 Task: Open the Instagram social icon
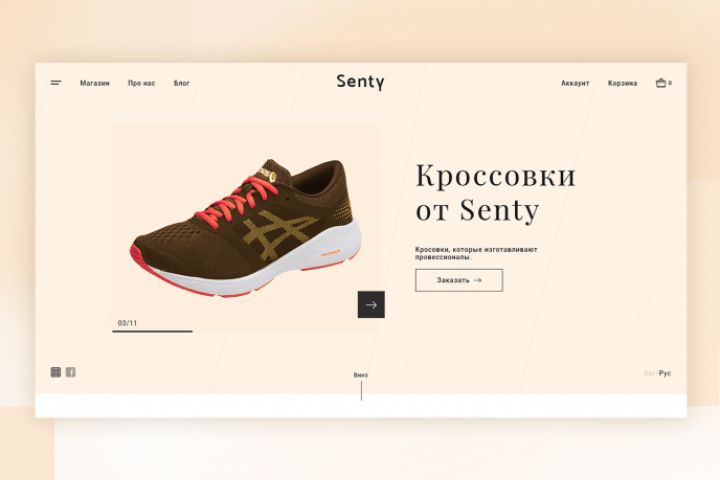[x=56, y=372]
